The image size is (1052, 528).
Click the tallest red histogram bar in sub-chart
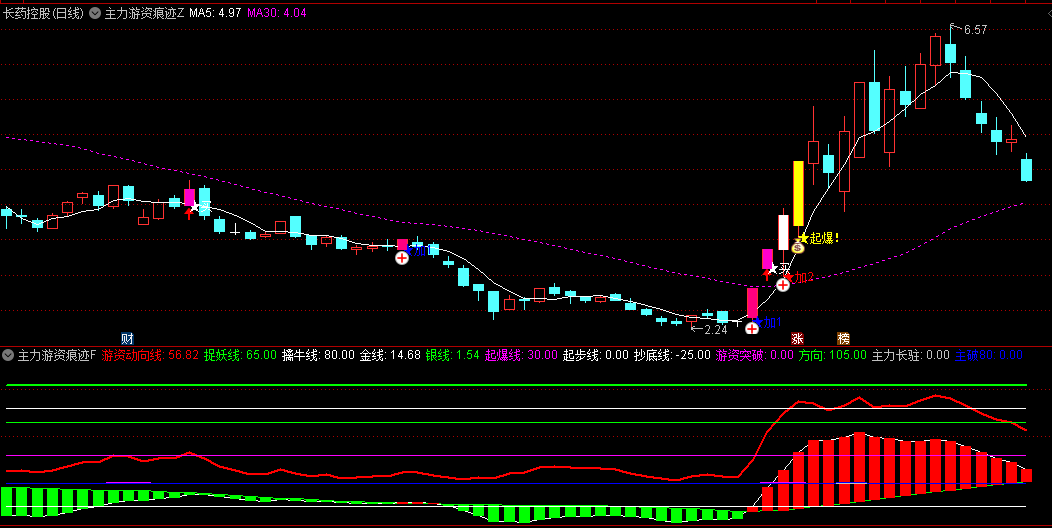[x=859, y=468]
